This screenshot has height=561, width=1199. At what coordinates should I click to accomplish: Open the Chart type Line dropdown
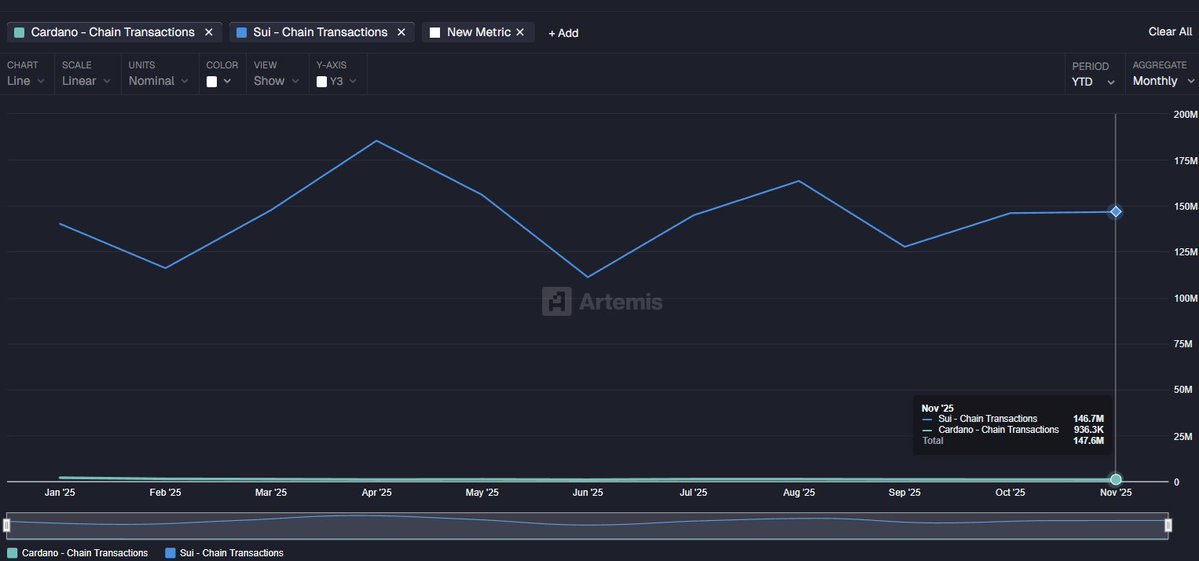click(27, 80)
